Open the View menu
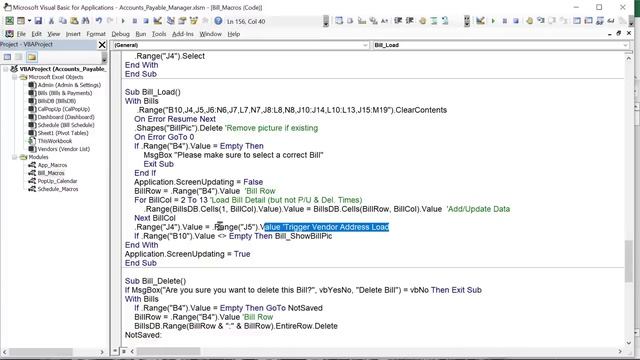Viewport: 640px width, 360px height. click(53, 34)
